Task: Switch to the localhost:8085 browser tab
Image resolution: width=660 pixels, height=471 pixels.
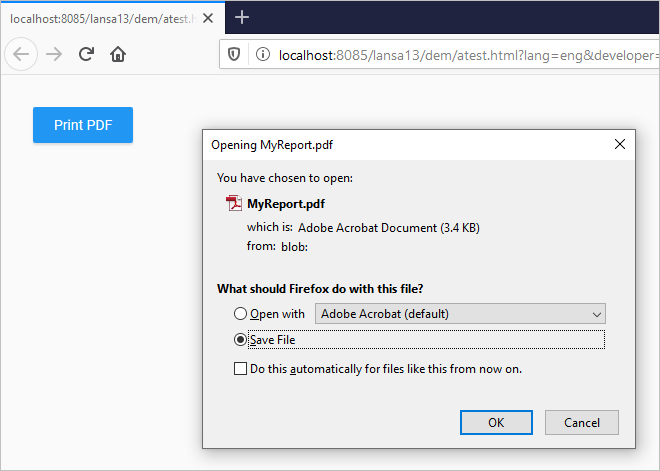Action: (110, 17)
